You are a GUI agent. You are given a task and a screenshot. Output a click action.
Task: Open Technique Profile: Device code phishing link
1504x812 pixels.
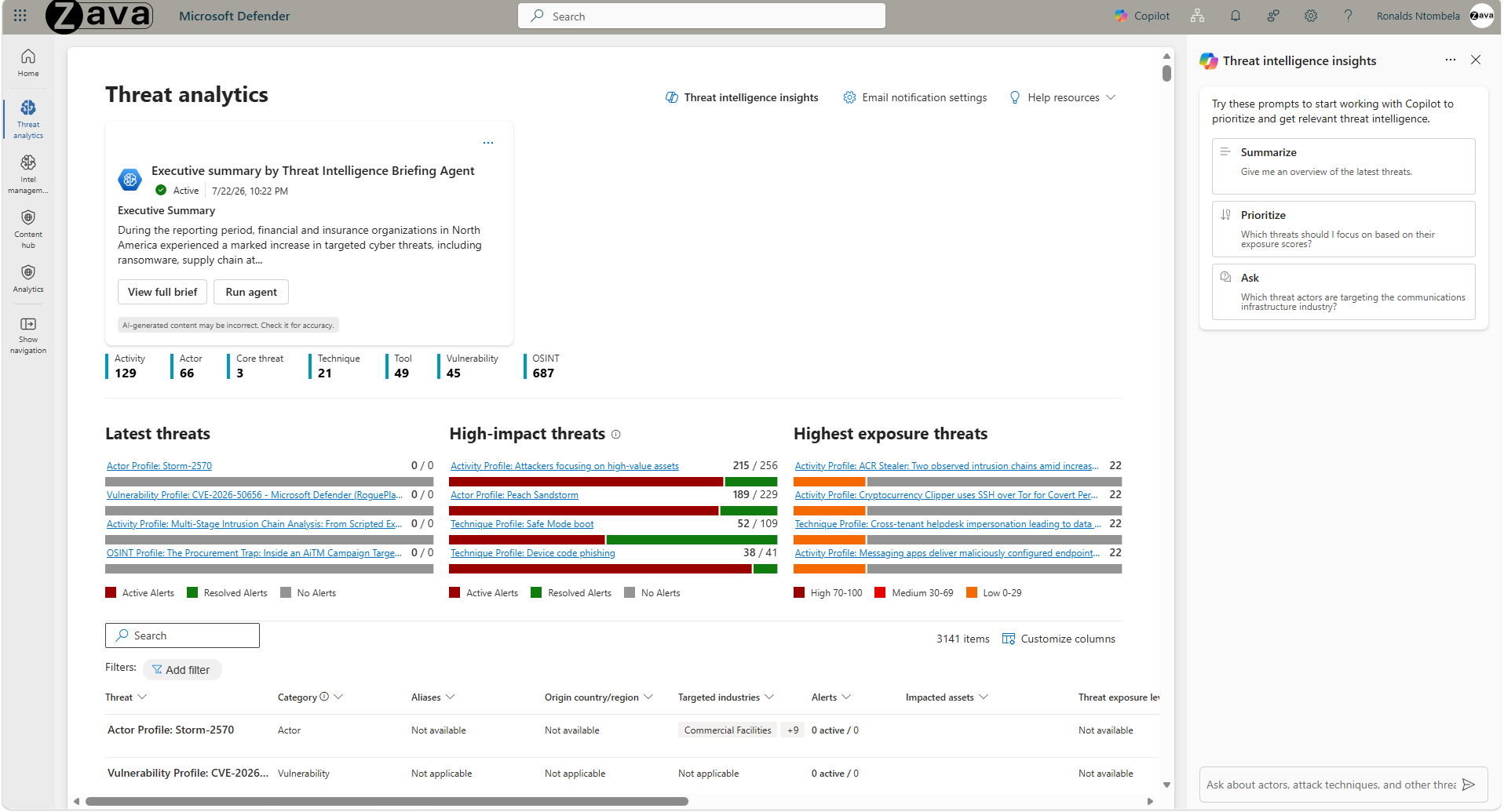tap(533, 553)
